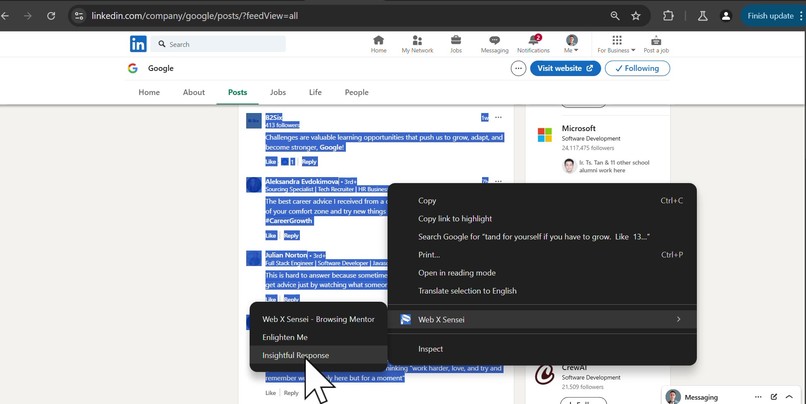Screen dimensions: 806x404
Task: Select Web X Sensei - Browsing Mentor
Action: (x=318, y=319)
